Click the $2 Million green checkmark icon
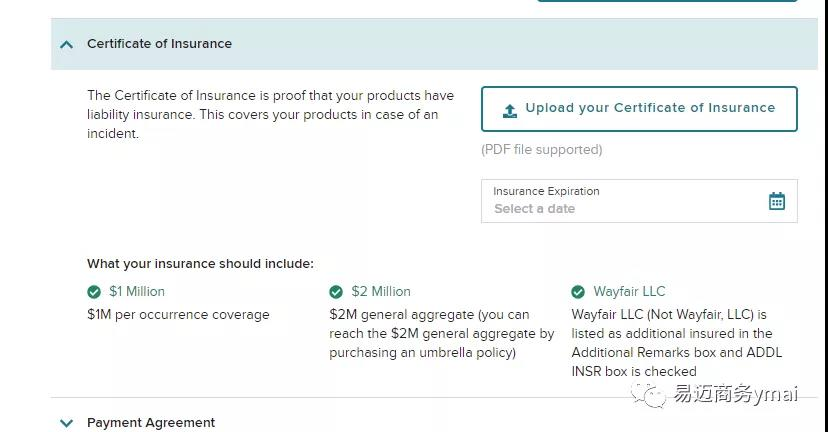Image resolution: width=828 pixels, height=432 pixels. [336, 292]
